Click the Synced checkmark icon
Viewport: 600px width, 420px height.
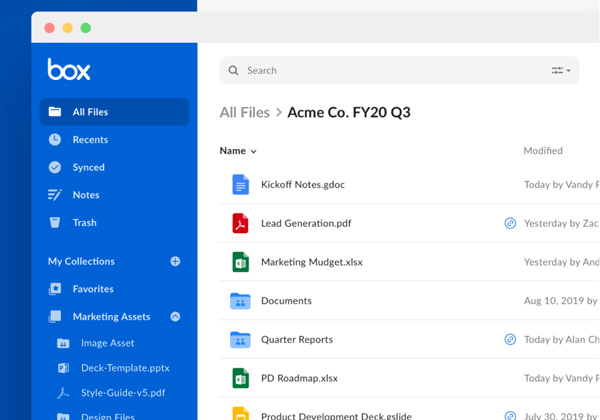[55, 167]
